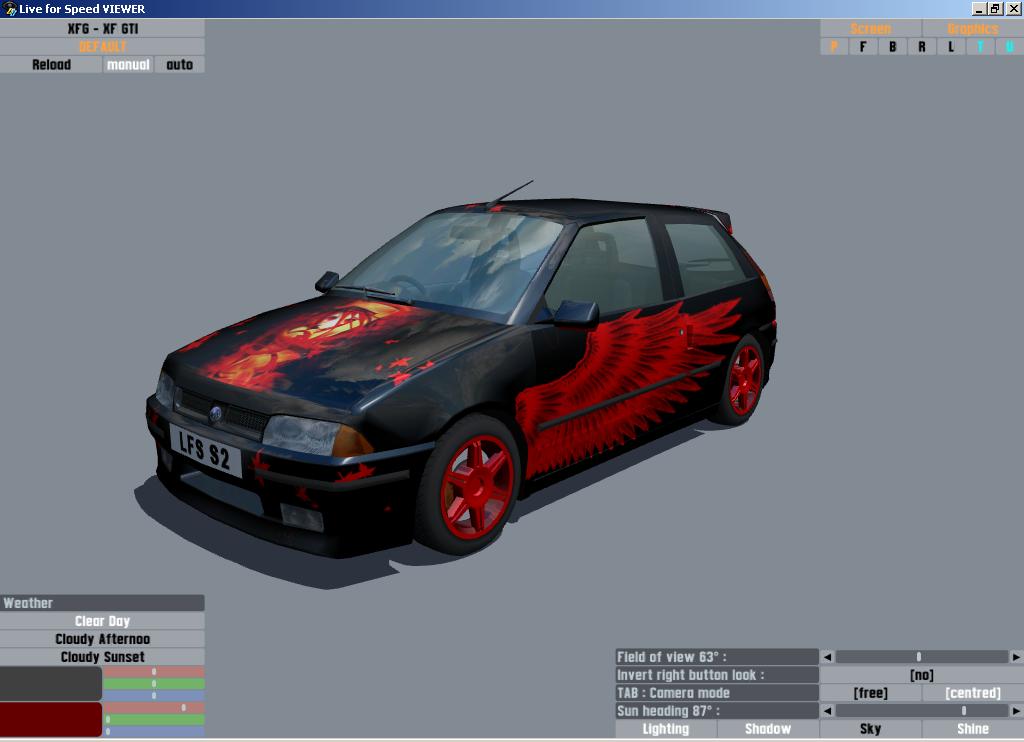This screenshot has height=742, width=1024.
Task: Adjust green slider of dark red color
Action: pos(154,720)
